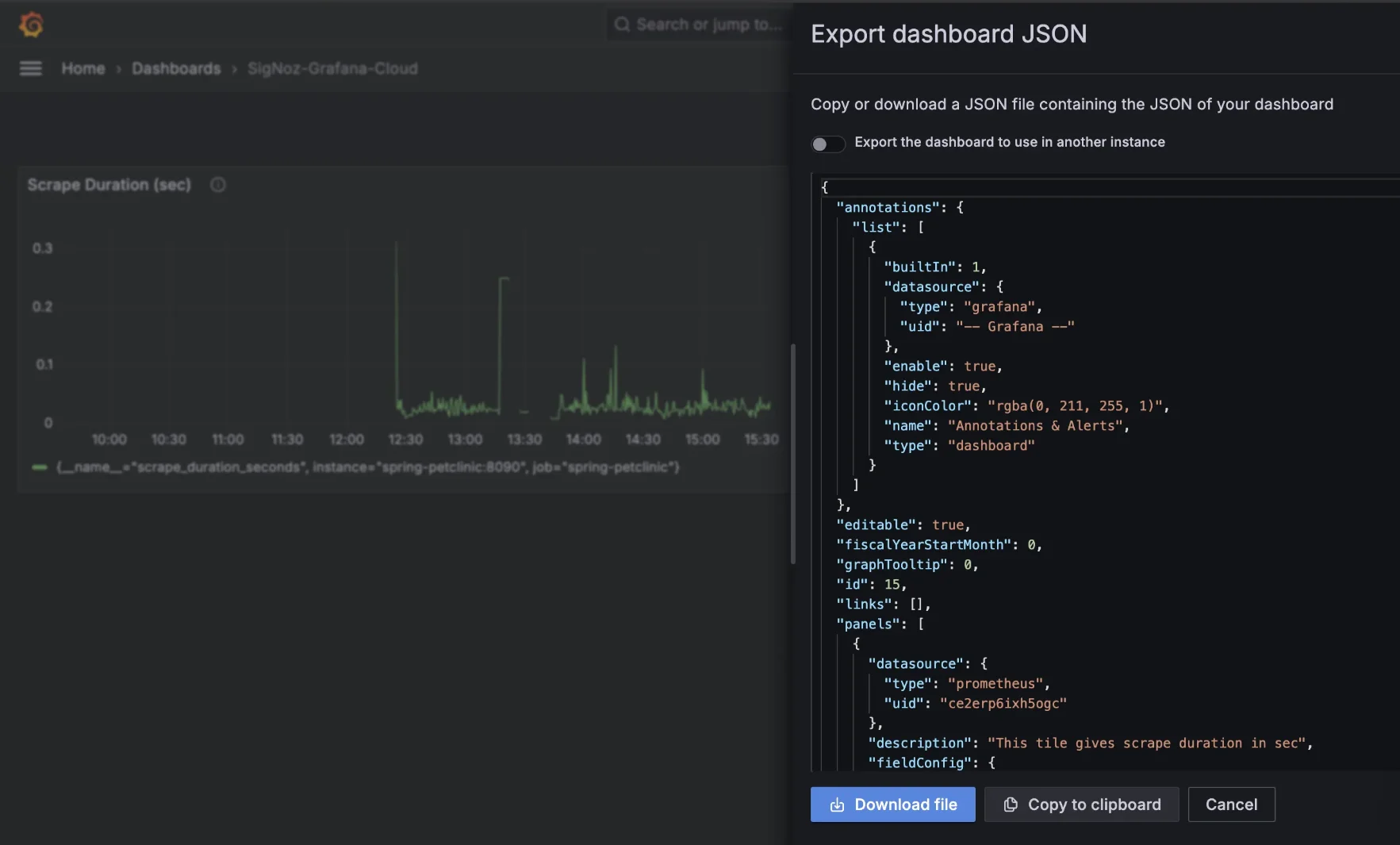
Task: Go to Home breadcrumb link
Action: [83, 69]
